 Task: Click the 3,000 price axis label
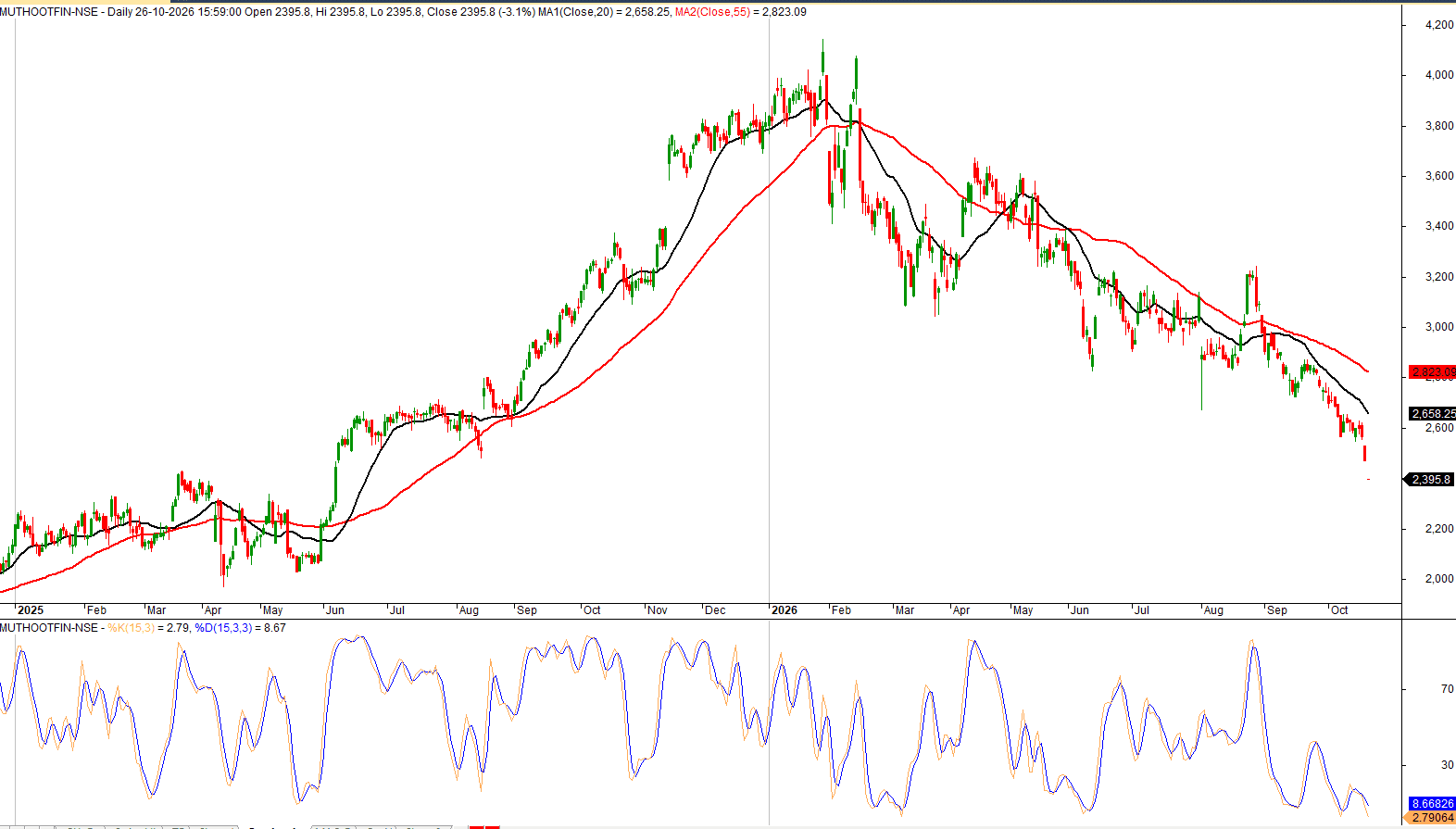coord(1439,327)
